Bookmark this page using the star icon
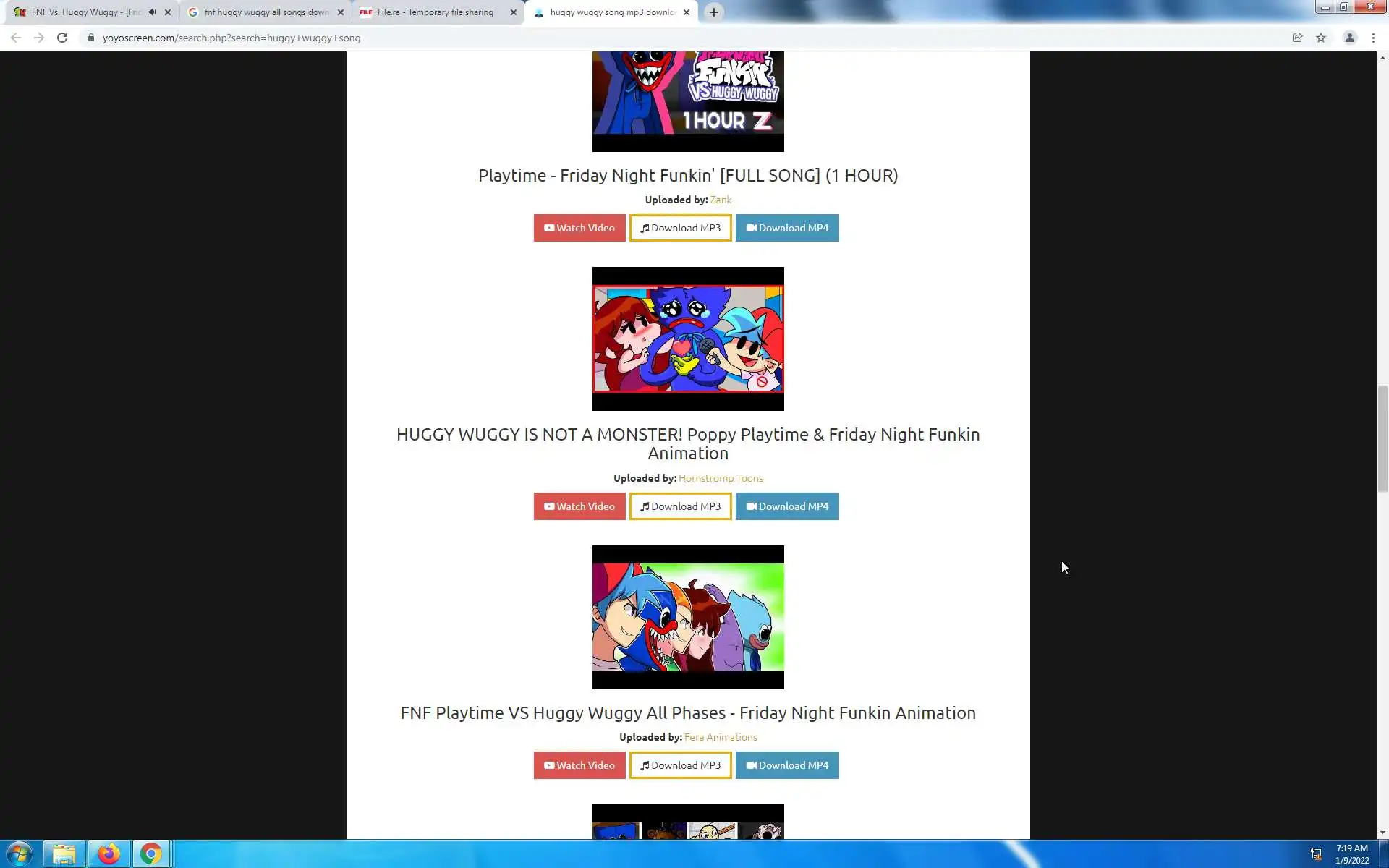1389x868 pixels. click(x=1321, y=38)
